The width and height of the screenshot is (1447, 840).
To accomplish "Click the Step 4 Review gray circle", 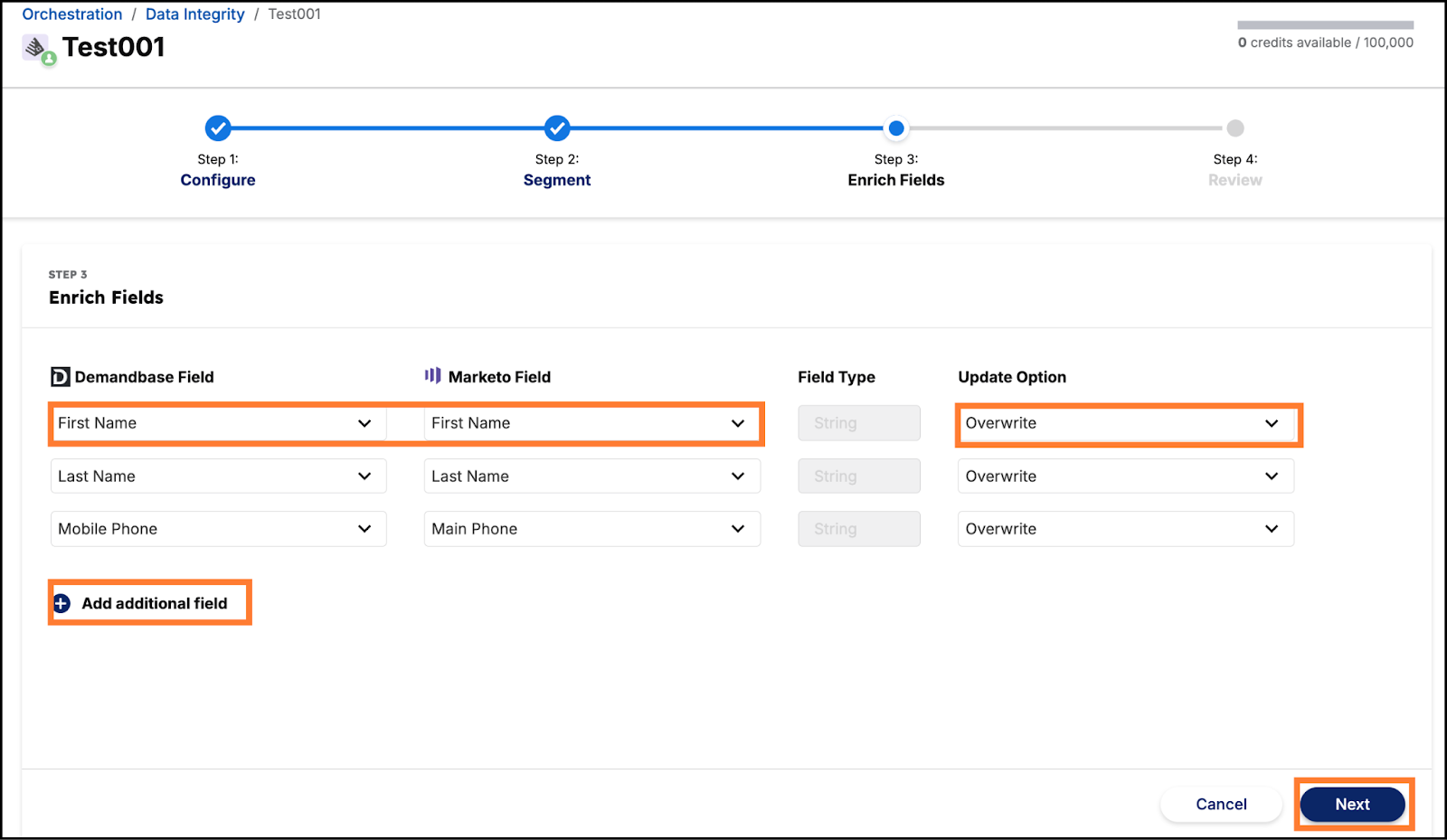I will coord(1235,128).
